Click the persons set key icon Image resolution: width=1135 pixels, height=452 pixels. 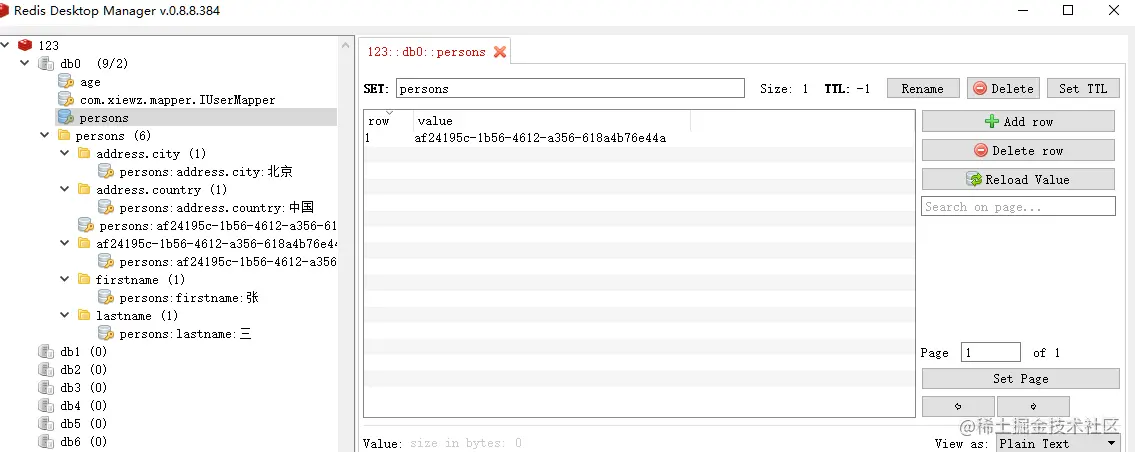click(66, 117)
